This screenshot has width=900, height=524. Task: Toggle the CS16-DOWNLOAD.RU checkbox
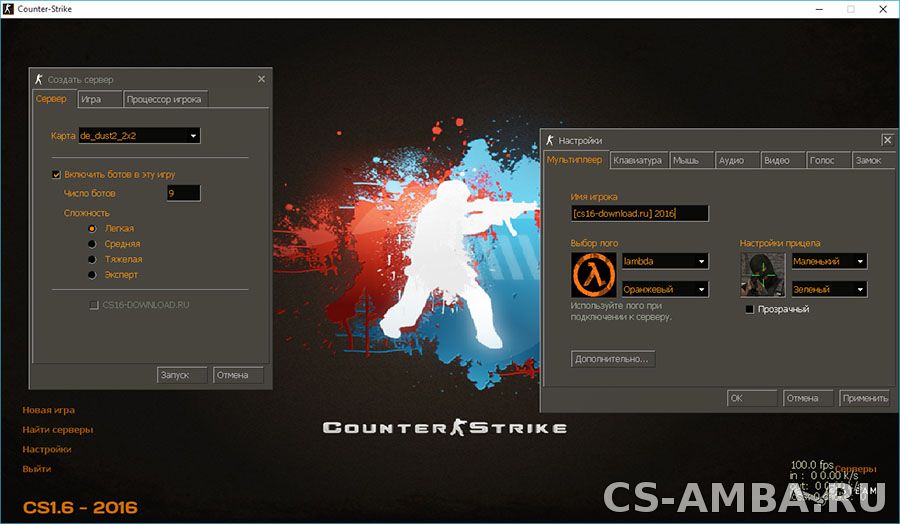point(94,305)
